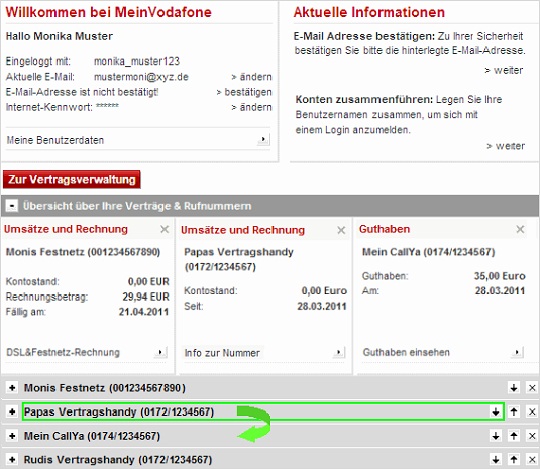Click arrow icon beside DSL&Festnetz-Rechnung
Viewport: 540px width, 469px height.
[160, 352]
